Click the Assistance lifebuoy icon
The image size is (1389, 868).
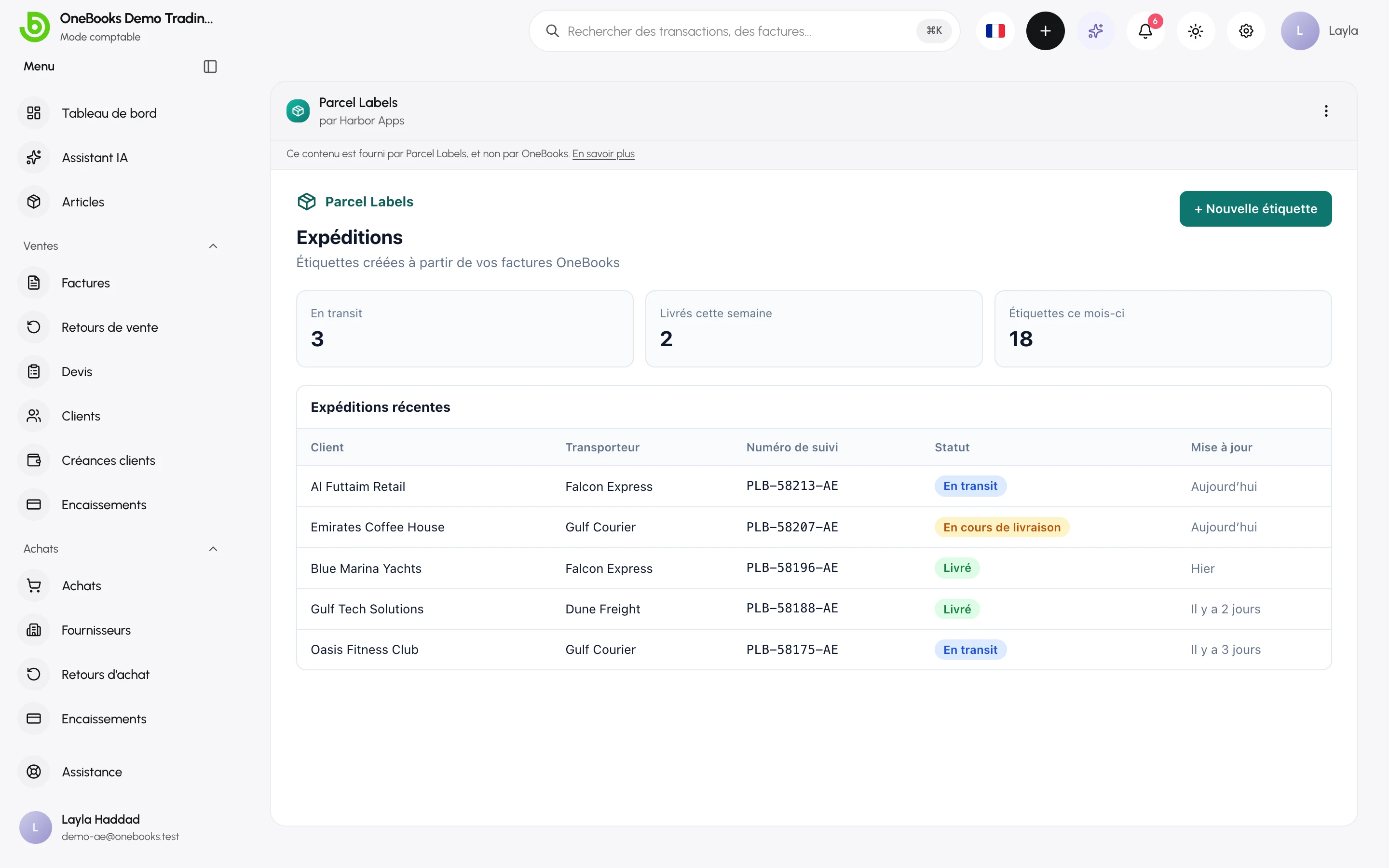(34, 772)
